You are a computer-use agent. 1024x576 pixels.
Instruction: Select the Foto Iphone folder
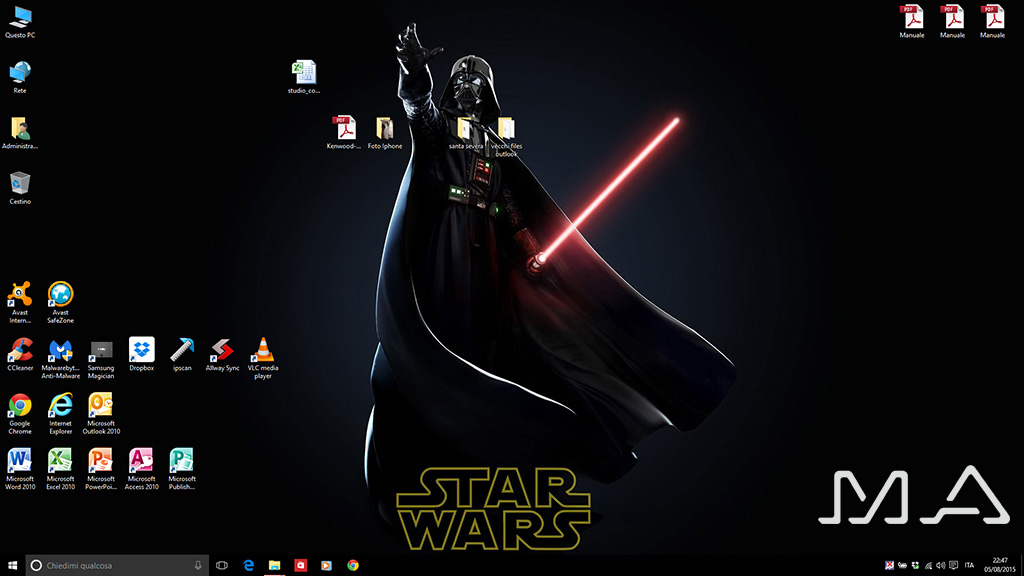pos(385,133)
